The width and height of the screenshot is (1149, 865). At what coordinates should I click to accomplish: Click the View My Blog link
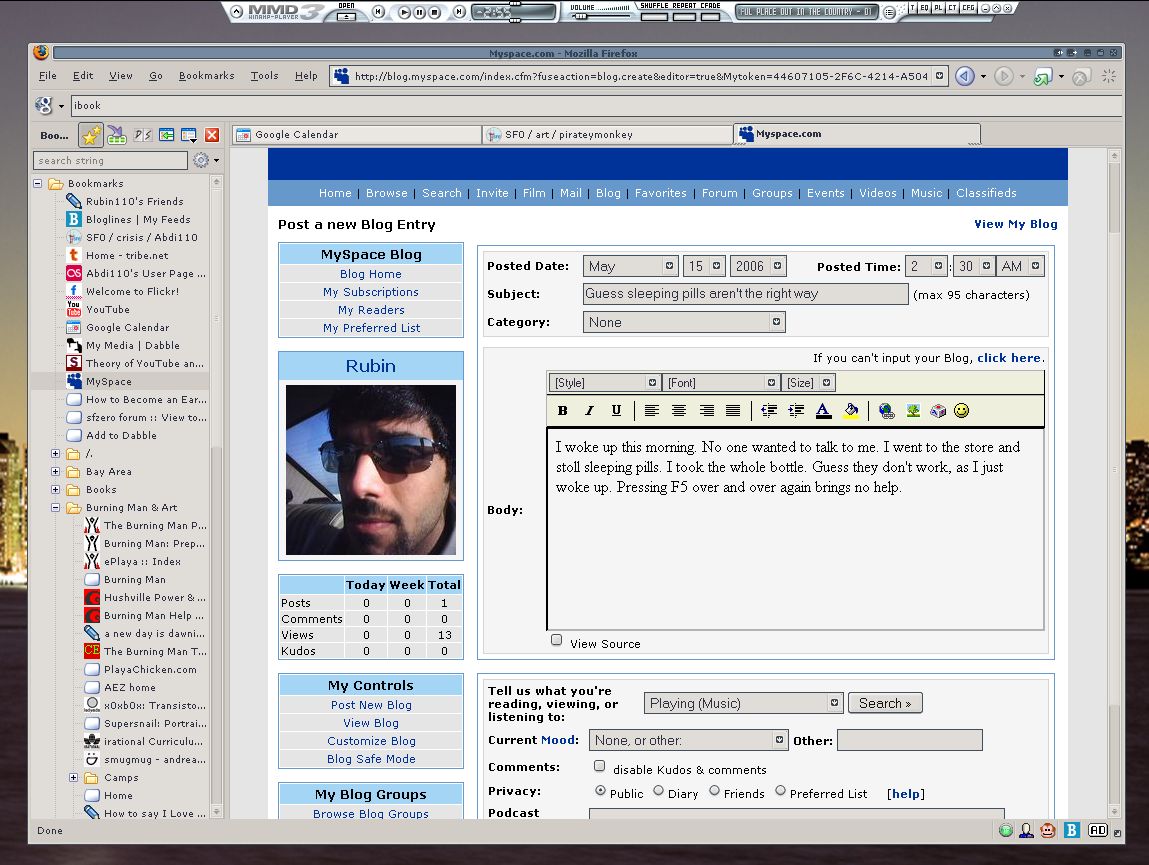click(x=1015, y=224)
